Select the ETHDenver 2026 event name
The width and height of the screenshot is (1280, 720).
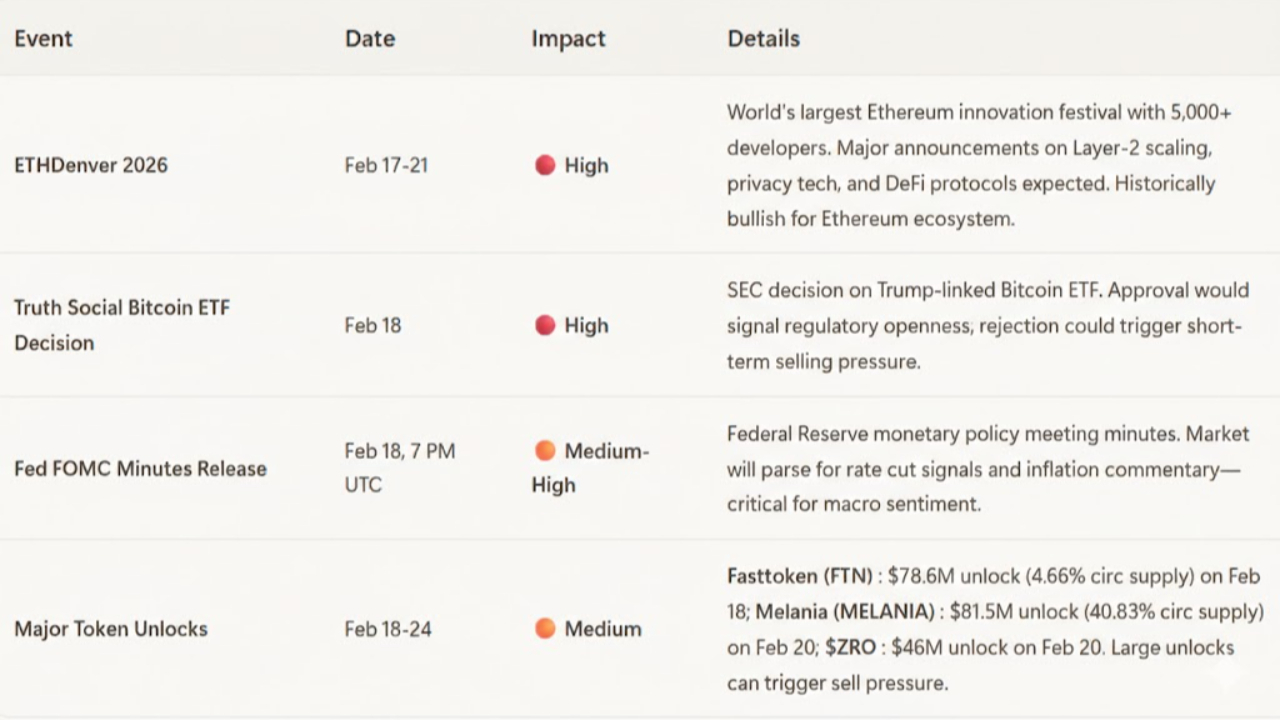click(91, 165)
